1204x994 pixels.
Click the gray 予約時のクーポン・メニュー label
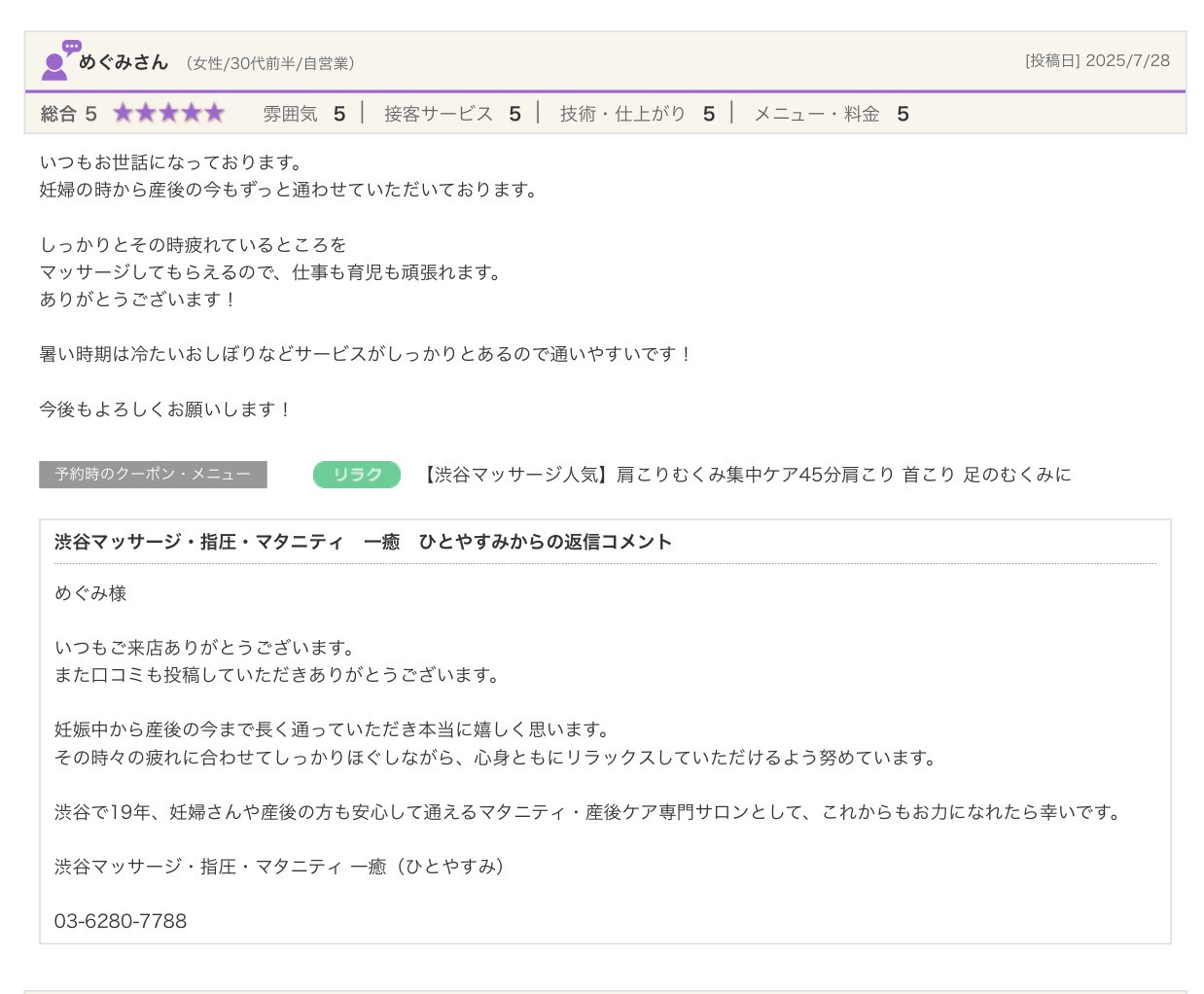[x=153, y=475]
